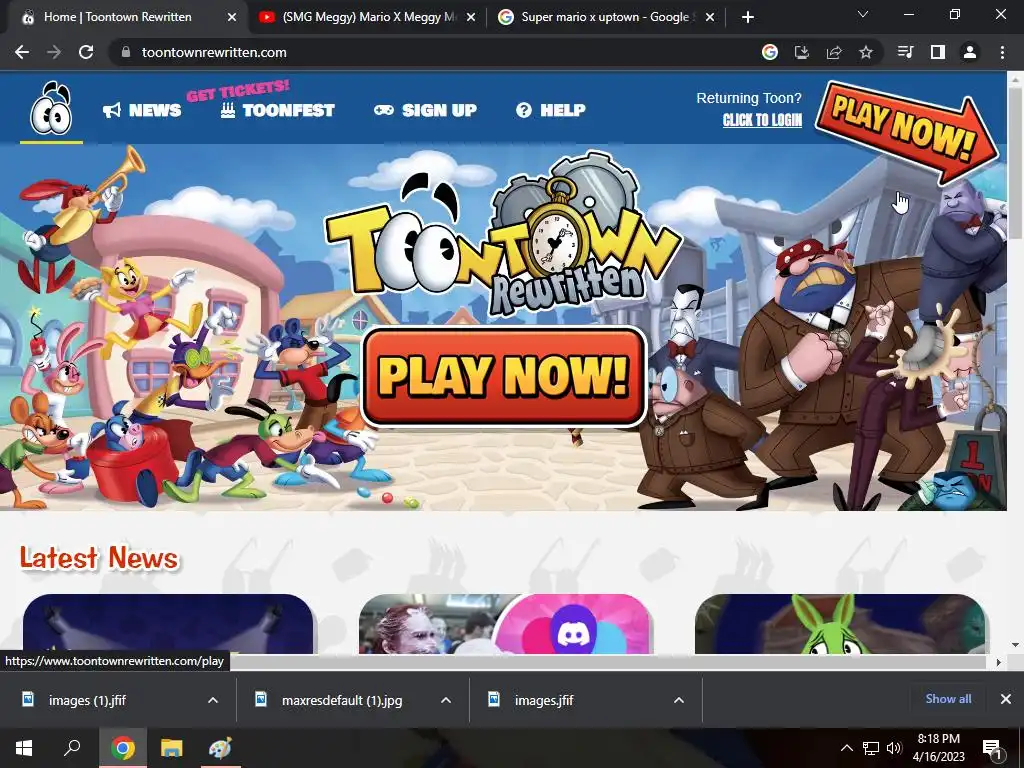Click Chrome taskbar icon
This screenshot has width=1024, height=768.
pyautogui.click(x=123, y=748)
